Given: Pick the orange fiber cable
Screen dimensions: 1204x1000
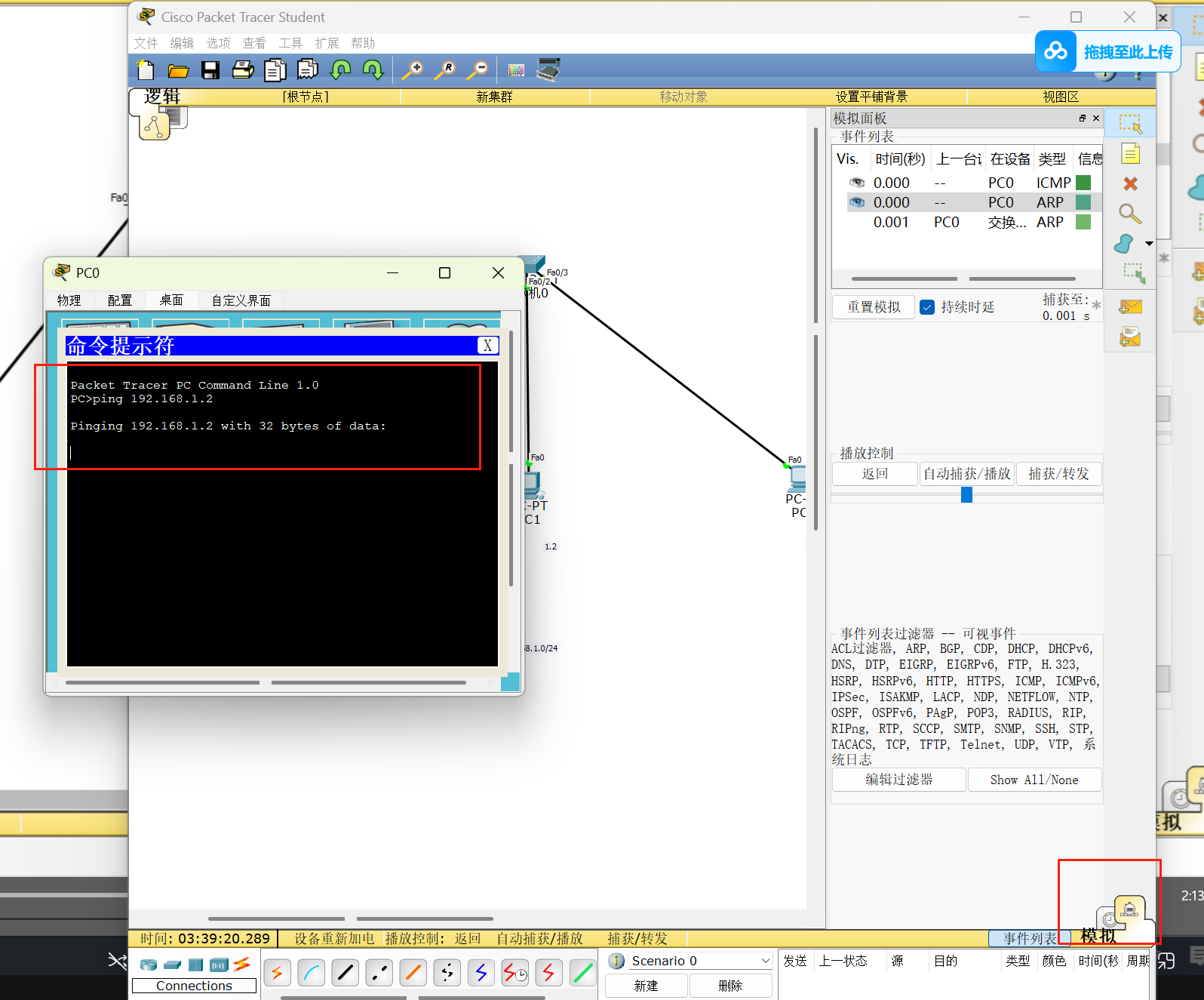Looking at the screenshot, I should pyautogui.click(x=413, y=973).
